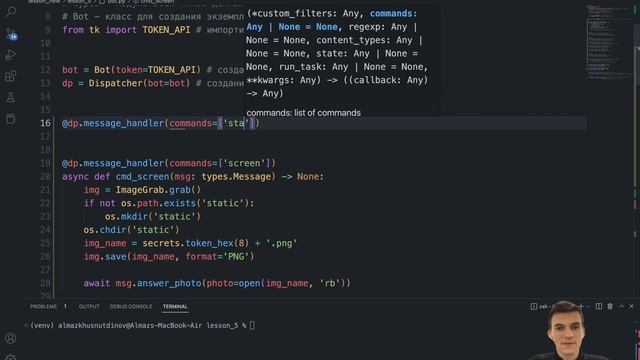The width and height of the screenshot is (640, 360).
Task: Open the Source Control view with badge
Action: (11, 33)
